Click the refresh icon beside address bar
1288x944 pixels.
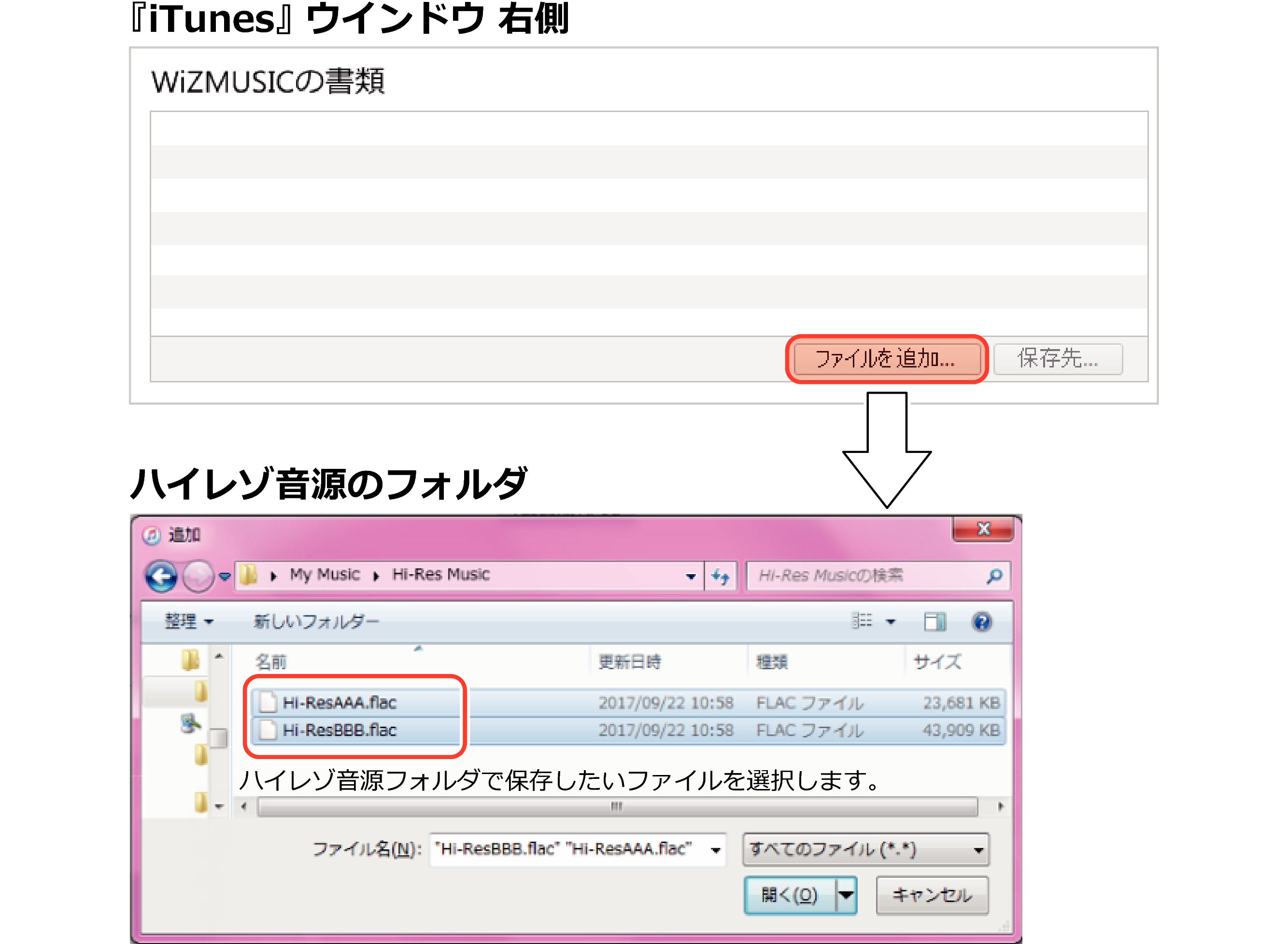[721, 577]
